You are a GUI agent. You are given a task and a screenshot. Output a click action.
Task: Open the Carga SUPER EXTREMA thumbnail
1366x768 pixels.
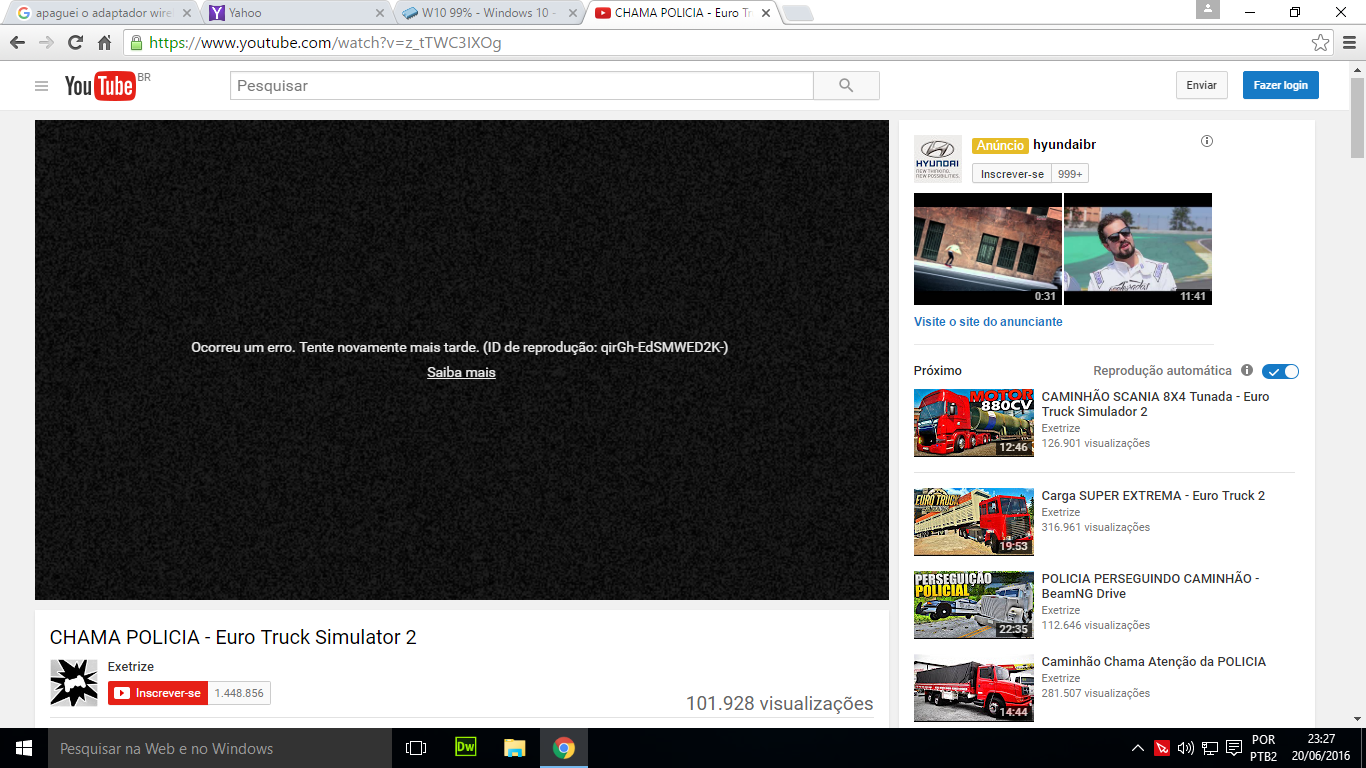click(x=974, y=522)
